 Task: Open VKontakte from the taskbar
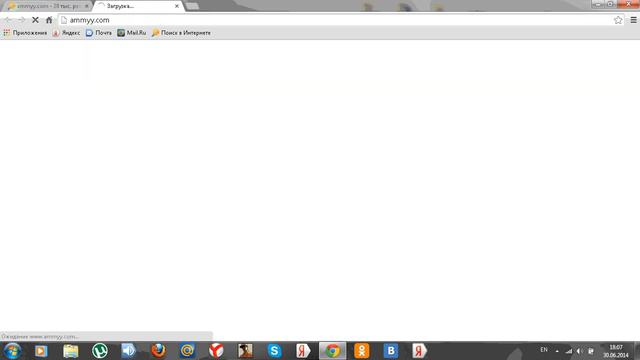[x=391, y=351]
